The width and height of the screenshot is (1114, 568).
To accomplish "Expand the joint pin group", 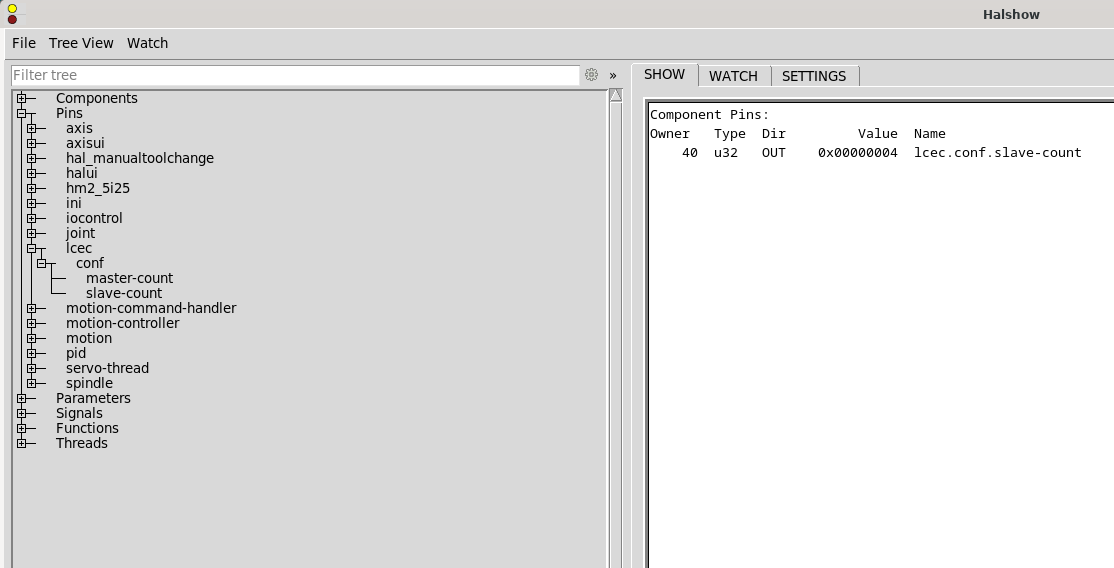I will click(31, 233).
